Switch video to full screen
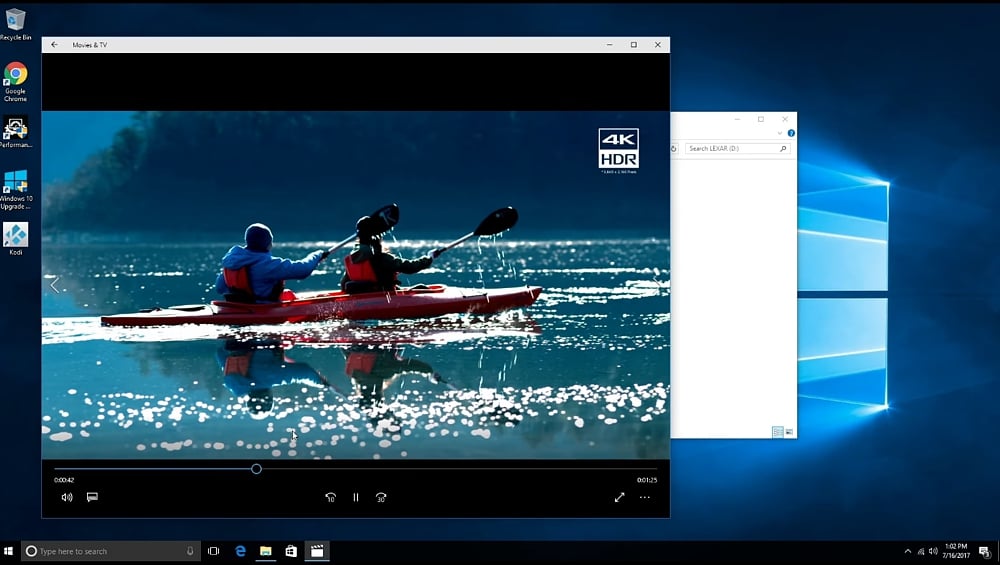This screenshot has width=1000, height=565. click(619, 497)
